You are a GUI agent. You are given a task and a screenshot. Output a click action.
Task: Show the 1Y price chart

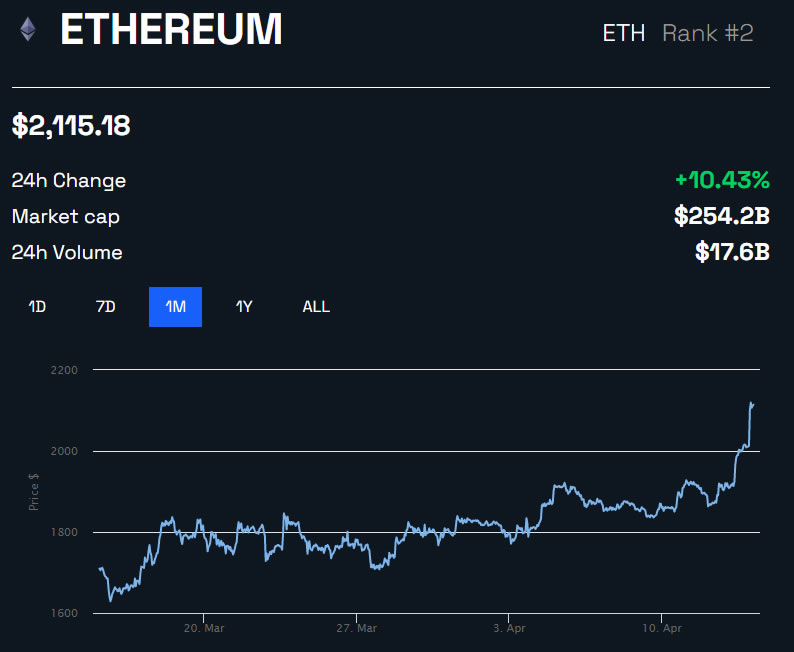tap(244, 307)
